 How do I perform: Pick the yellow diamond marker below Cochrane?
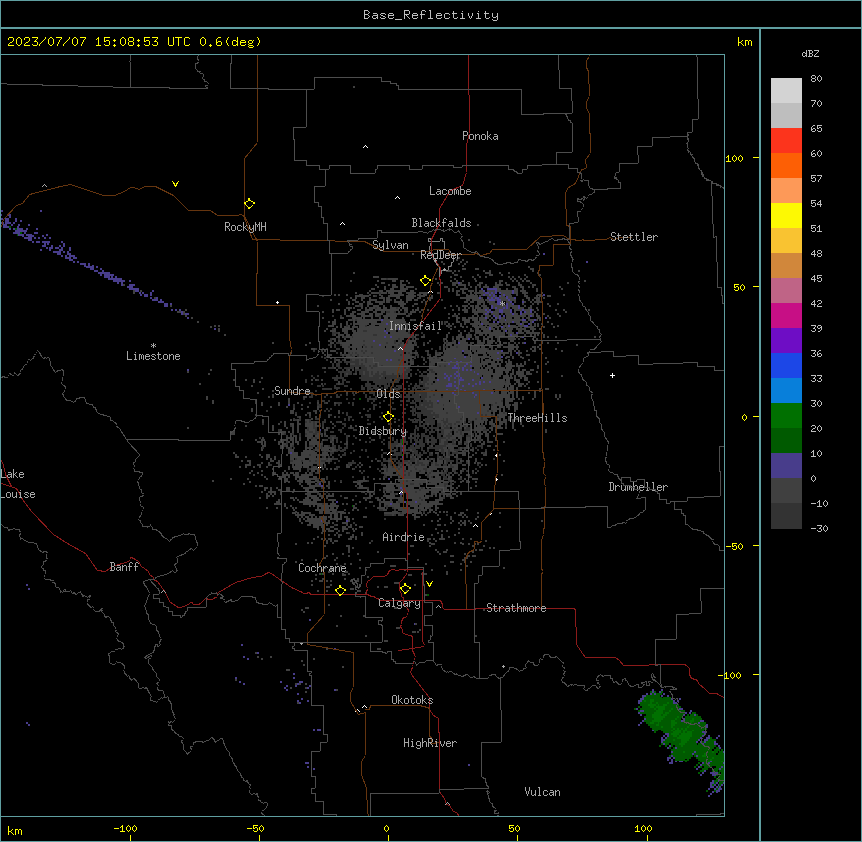click(340, 590)
